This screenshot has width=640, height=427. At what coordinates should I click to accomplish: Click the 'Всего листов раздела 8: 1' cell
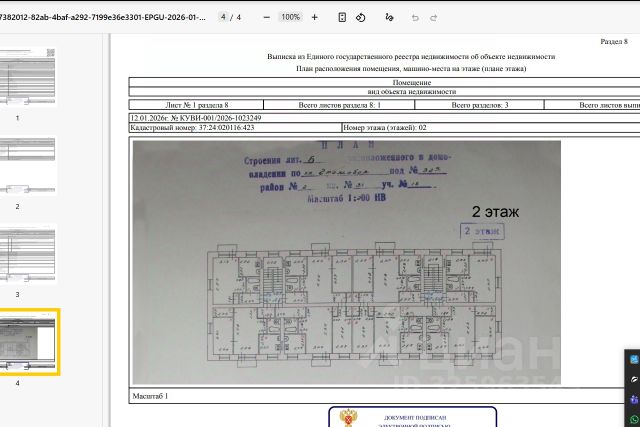(339, 105)
